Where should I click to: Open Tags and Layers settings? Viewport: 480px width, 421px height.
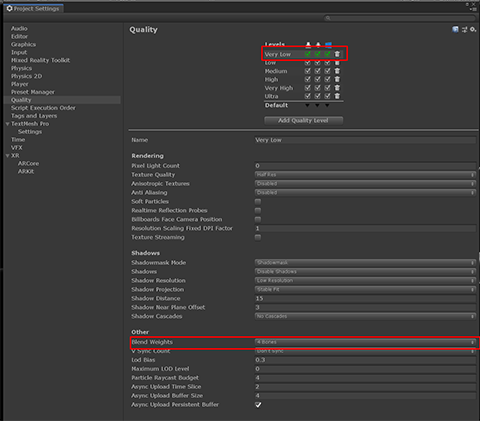(34, 116)
